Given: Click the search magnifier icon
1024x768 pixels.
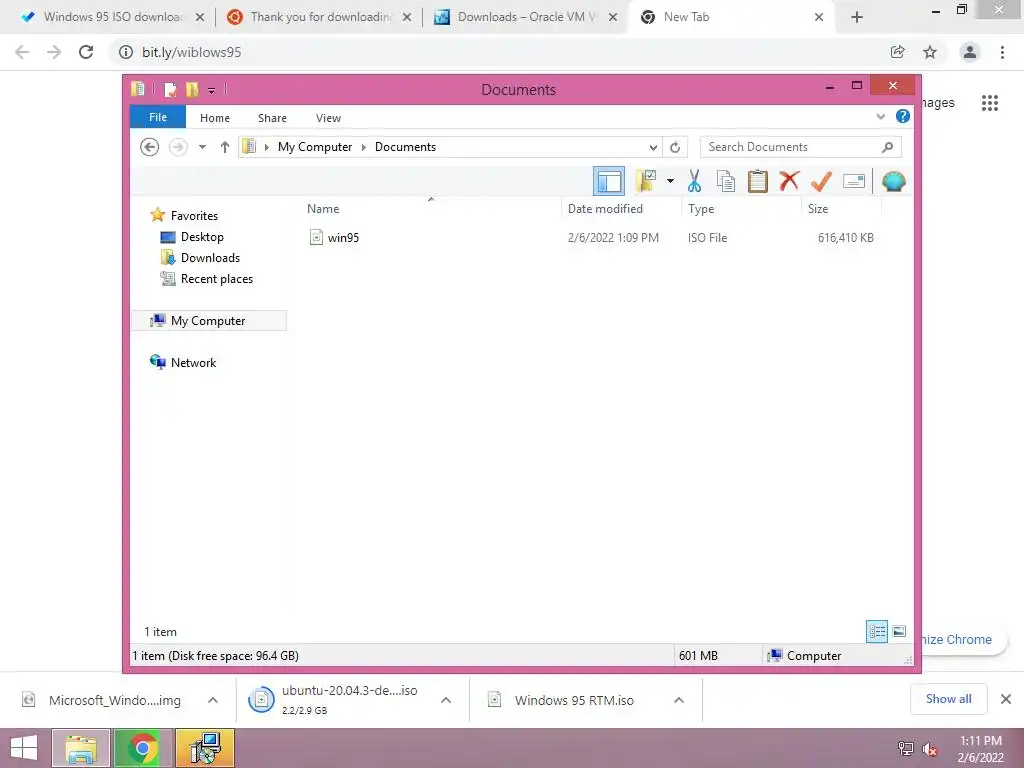Looking at the screenshot, I should 888,147.
